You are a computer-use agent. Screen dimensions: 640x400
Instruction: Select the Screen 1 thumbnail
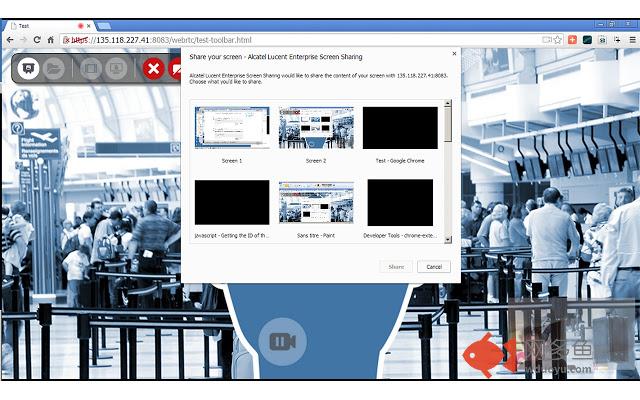pos(232,128)
